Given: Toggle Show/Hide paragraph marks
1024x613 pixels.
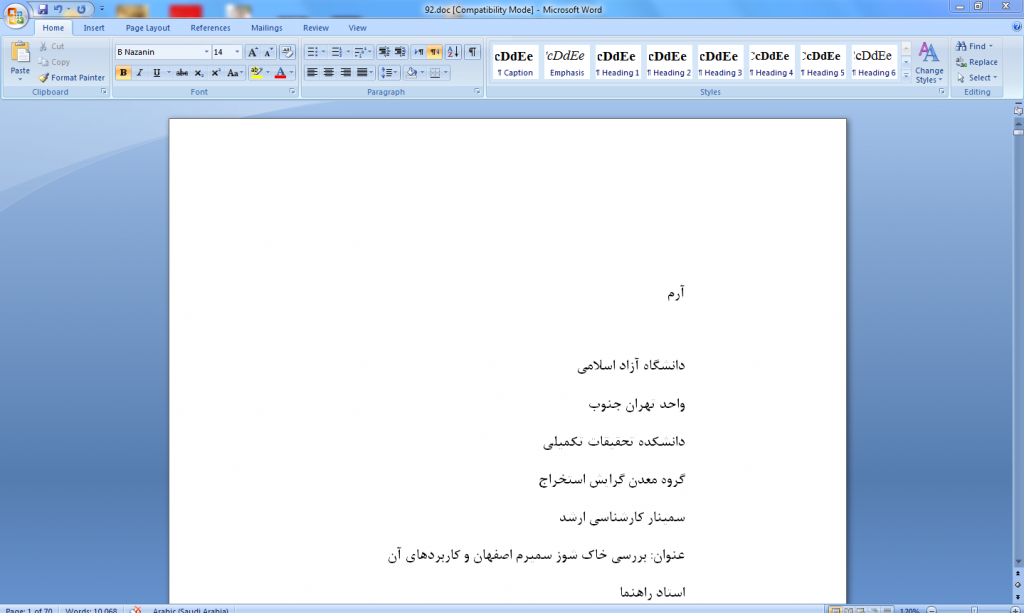Looking at the screenshot, I should pos(472,52).
